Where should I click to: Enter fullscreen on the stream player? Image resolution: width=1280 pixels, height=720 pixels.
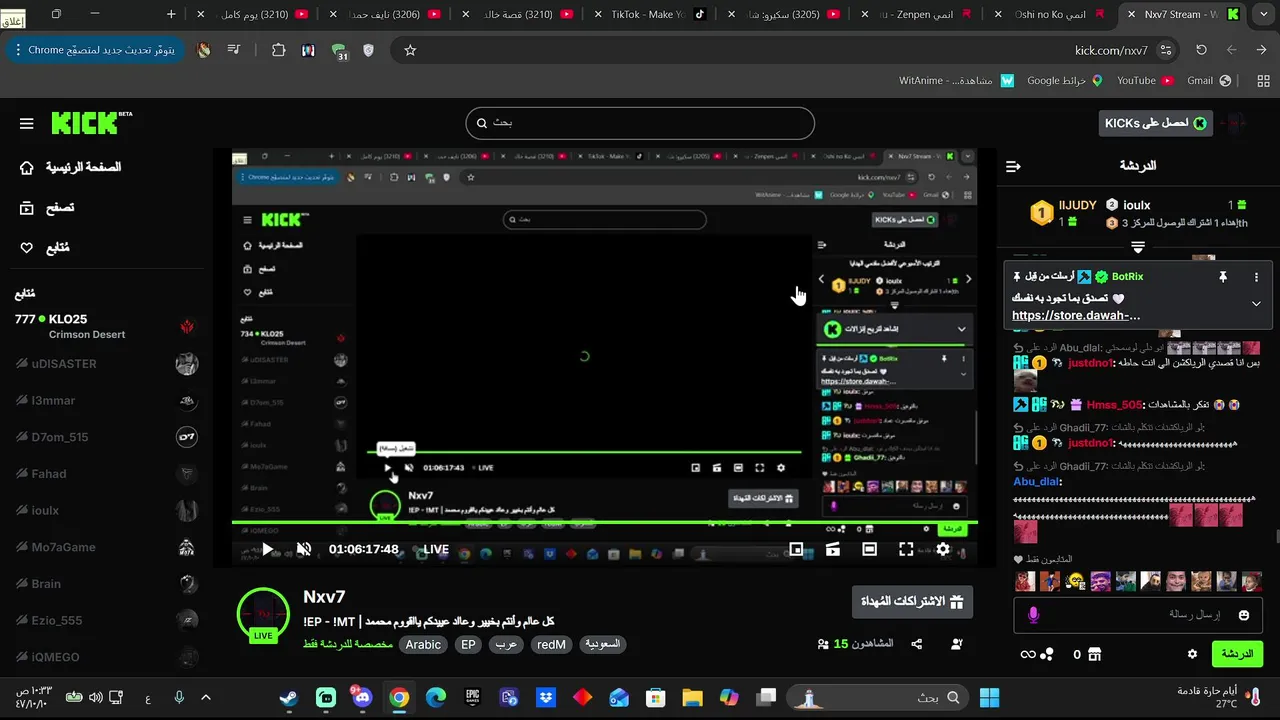pos(906,549)
